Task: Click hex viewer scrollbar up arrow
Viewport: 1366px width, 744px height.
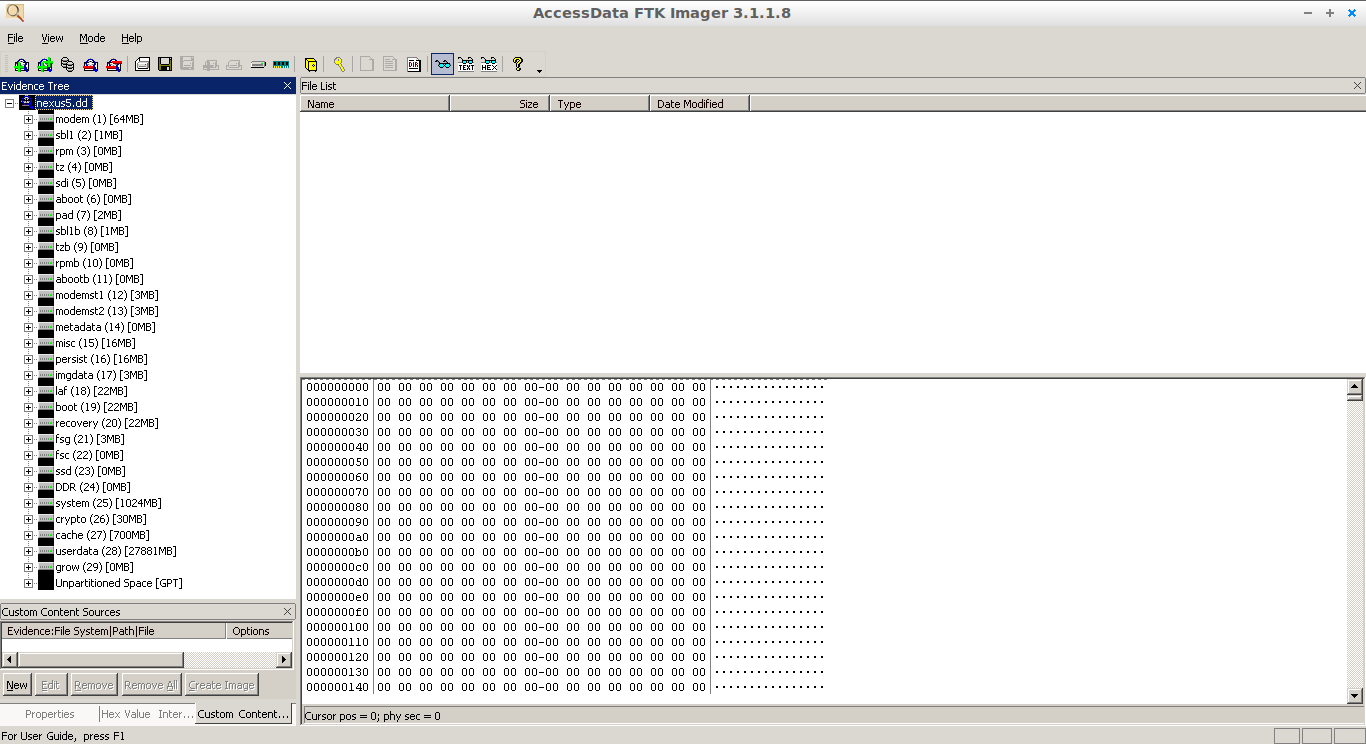Action: coord(1355,386)
